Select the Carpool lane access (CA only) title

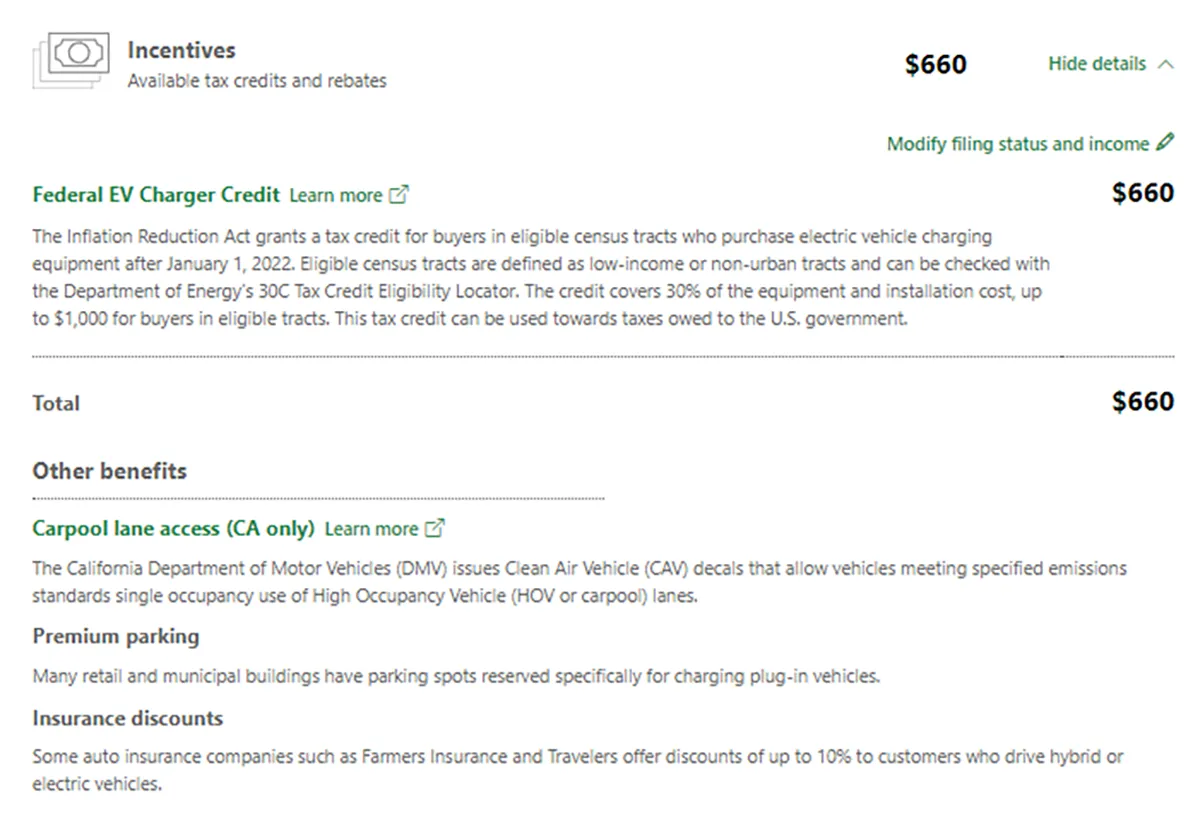(173, 528)
